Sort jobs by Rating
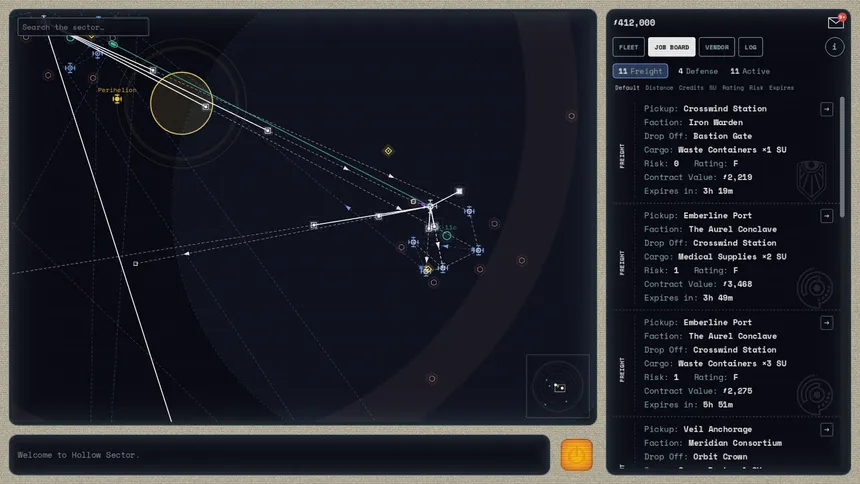860x484 pixels. (x=733, y=88)
